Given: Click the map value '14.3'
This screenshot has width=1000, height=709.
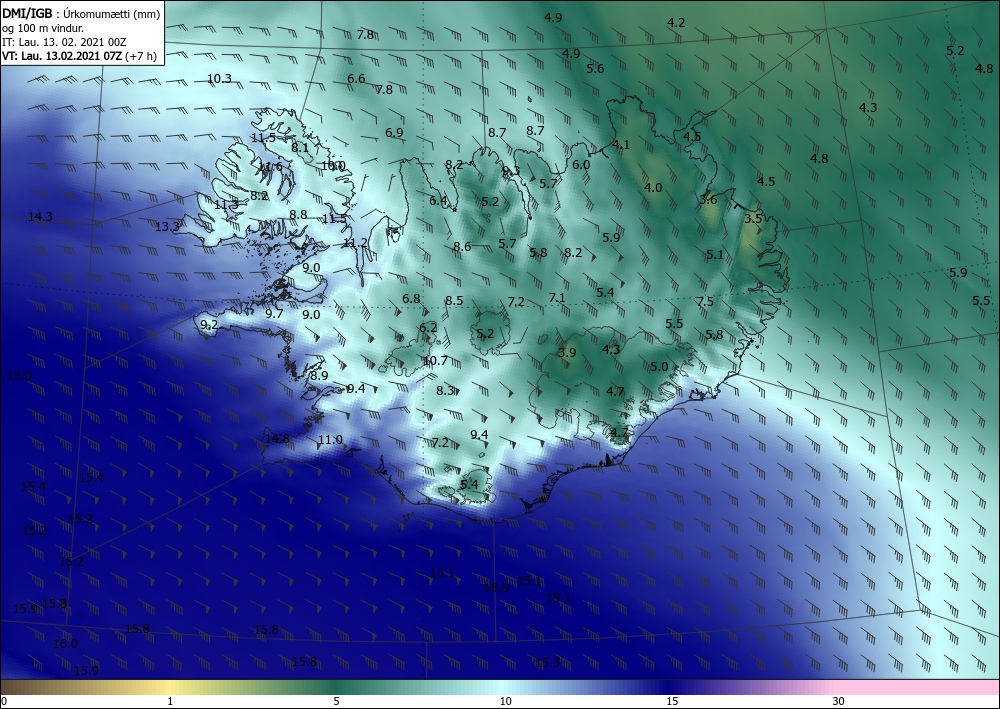Looking at the screenshot, I should [x=40, y=217].
